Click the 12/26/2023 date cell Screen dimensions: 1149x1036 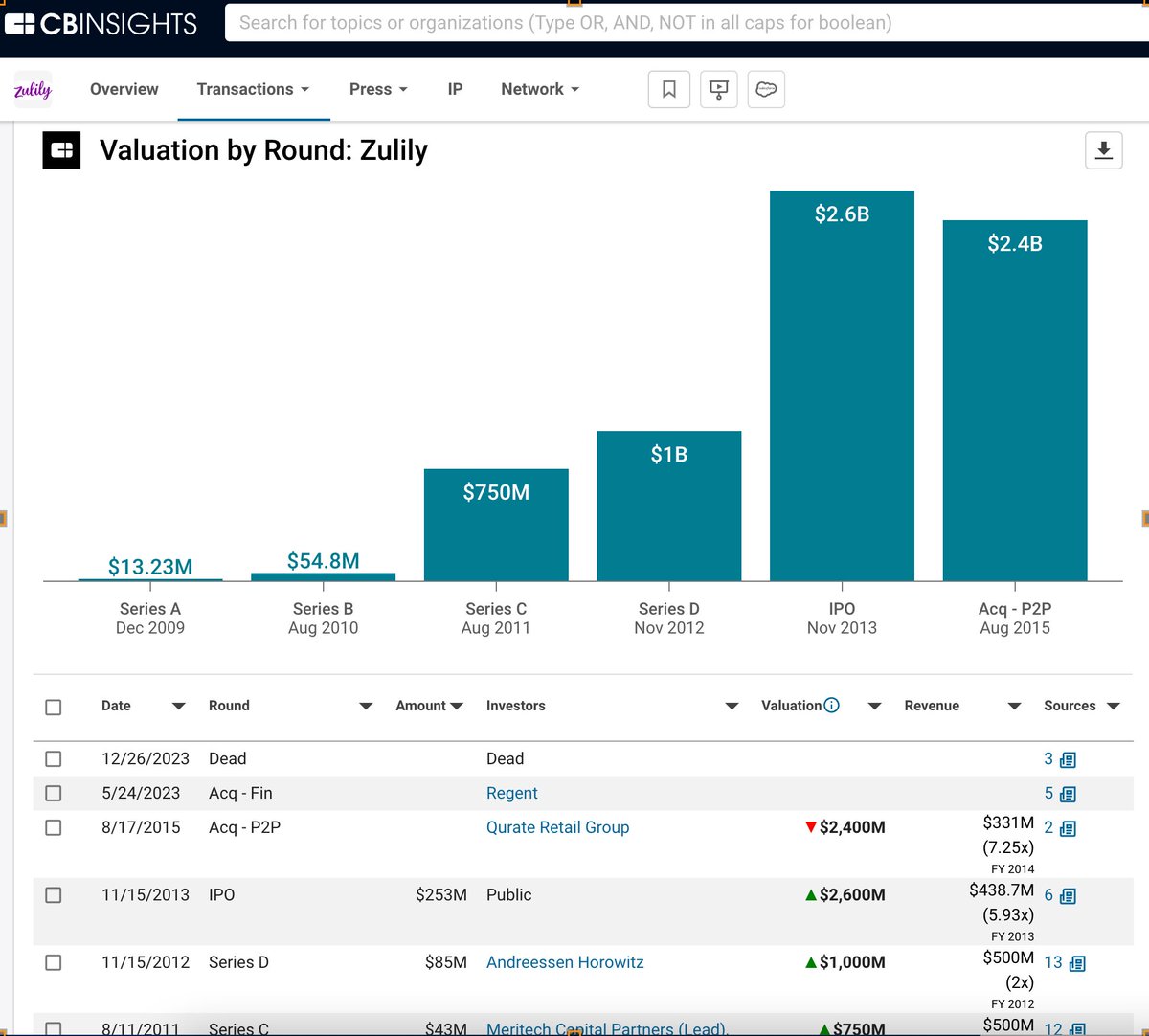pos(146,758)
